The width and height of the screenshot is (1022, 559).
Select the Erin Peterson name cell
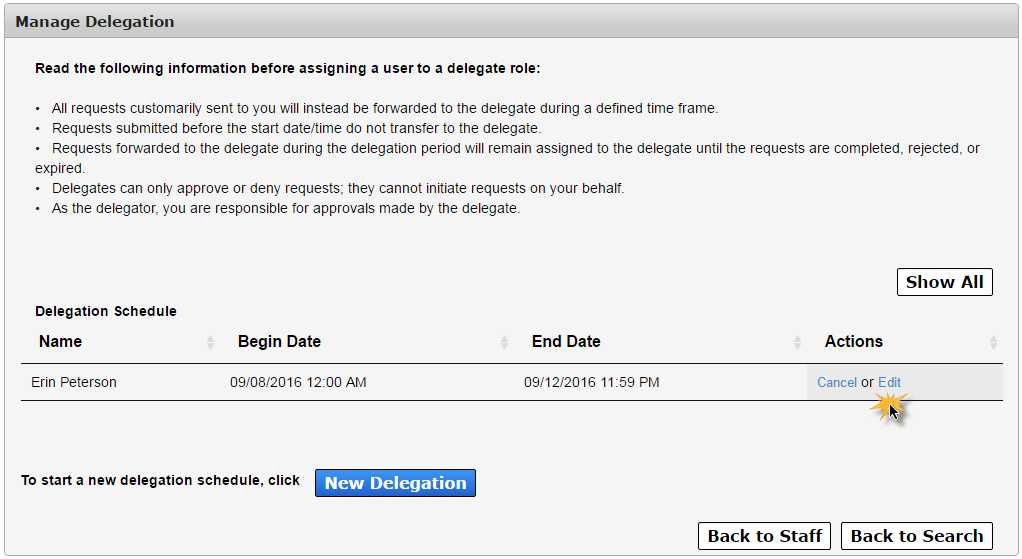click(74, 382)
